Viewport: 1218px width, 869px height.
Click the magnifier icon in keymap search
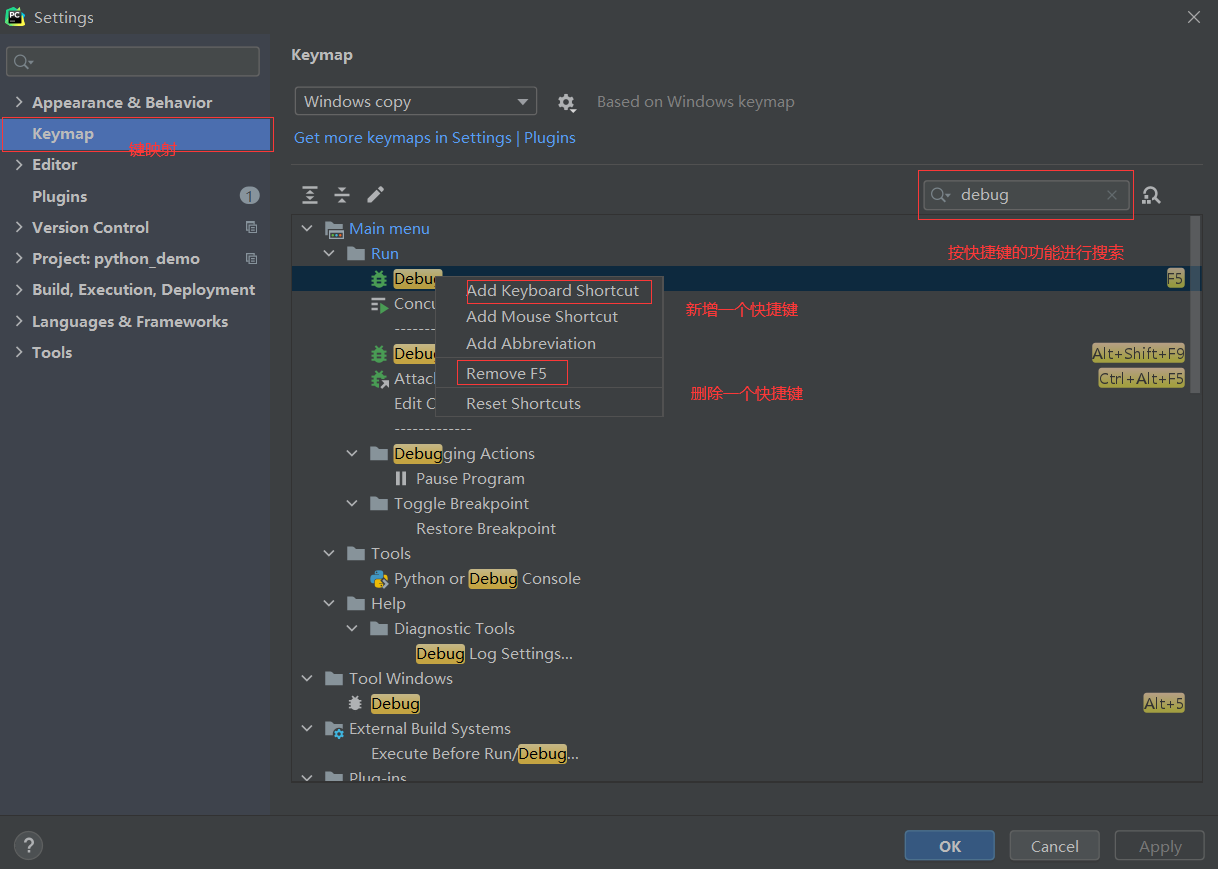click(x=940, y=195)
